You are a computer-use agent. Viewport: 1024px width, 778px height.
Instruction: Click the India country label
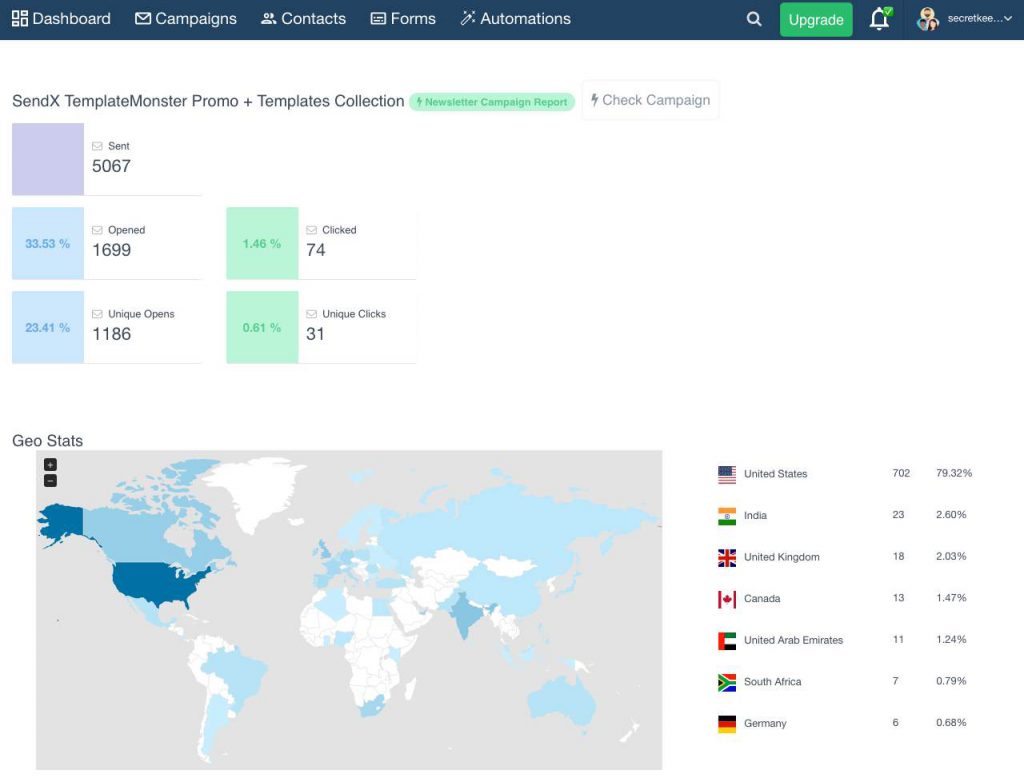[x=755, y=515]
